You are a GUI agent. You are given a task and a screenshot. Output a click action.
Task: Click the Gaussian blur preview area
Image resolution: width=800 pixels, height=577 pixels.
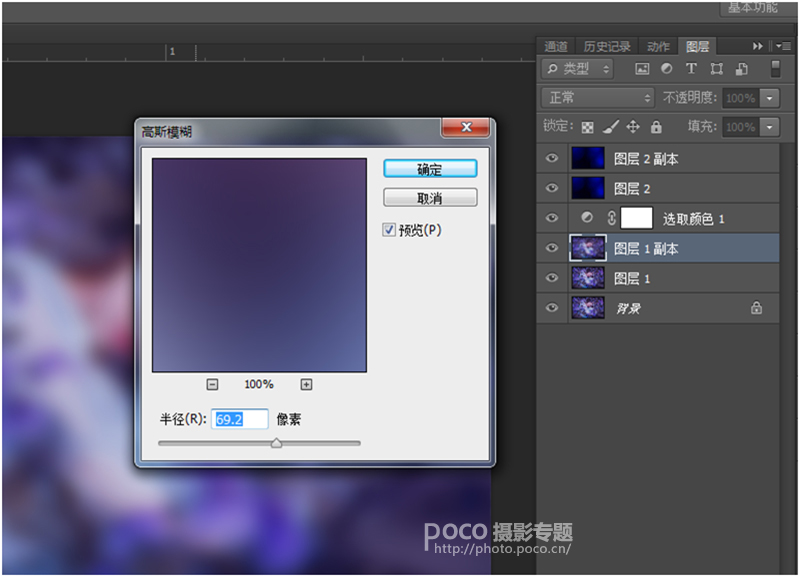(x=259, y=265)
